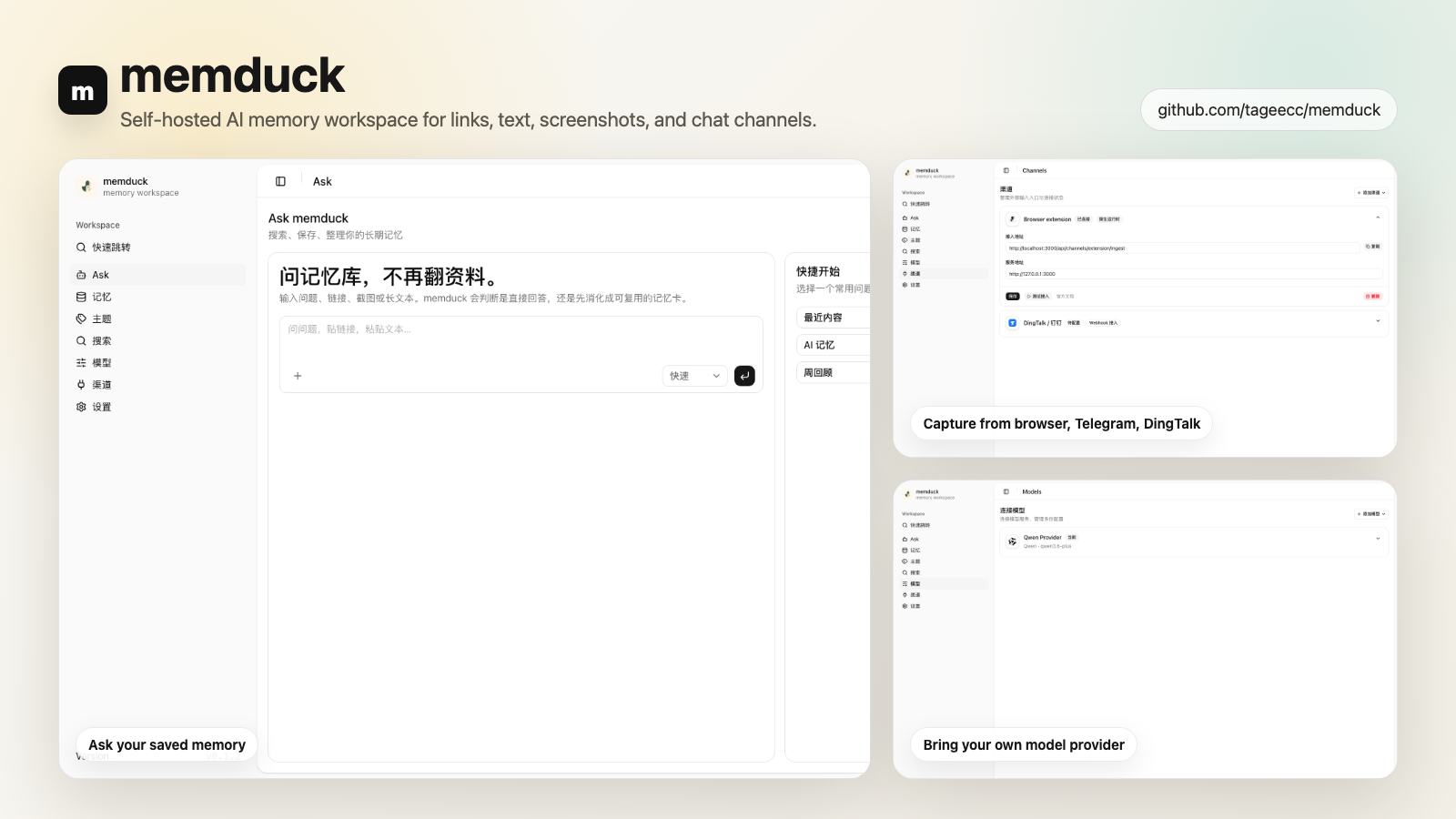
Task: Toggle sidebar icon in Models window
Action: (x=1006, y=491)
